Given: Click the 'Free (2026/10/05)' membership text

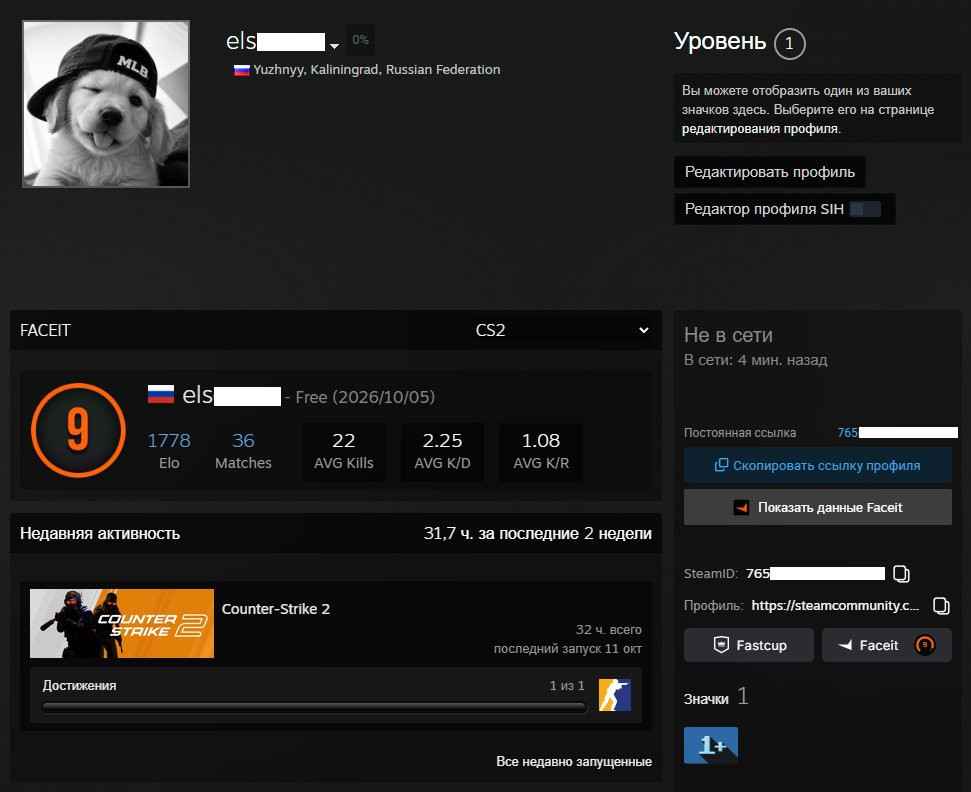Looking at the screenshot, I should point(365,397).
